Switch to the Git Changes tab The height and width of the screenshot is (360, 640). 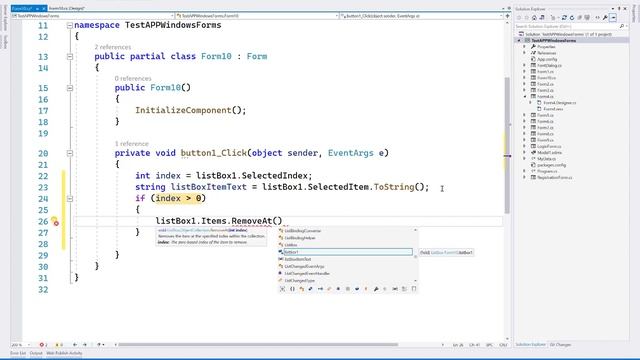pyautogui.click(x=560, y=345)
